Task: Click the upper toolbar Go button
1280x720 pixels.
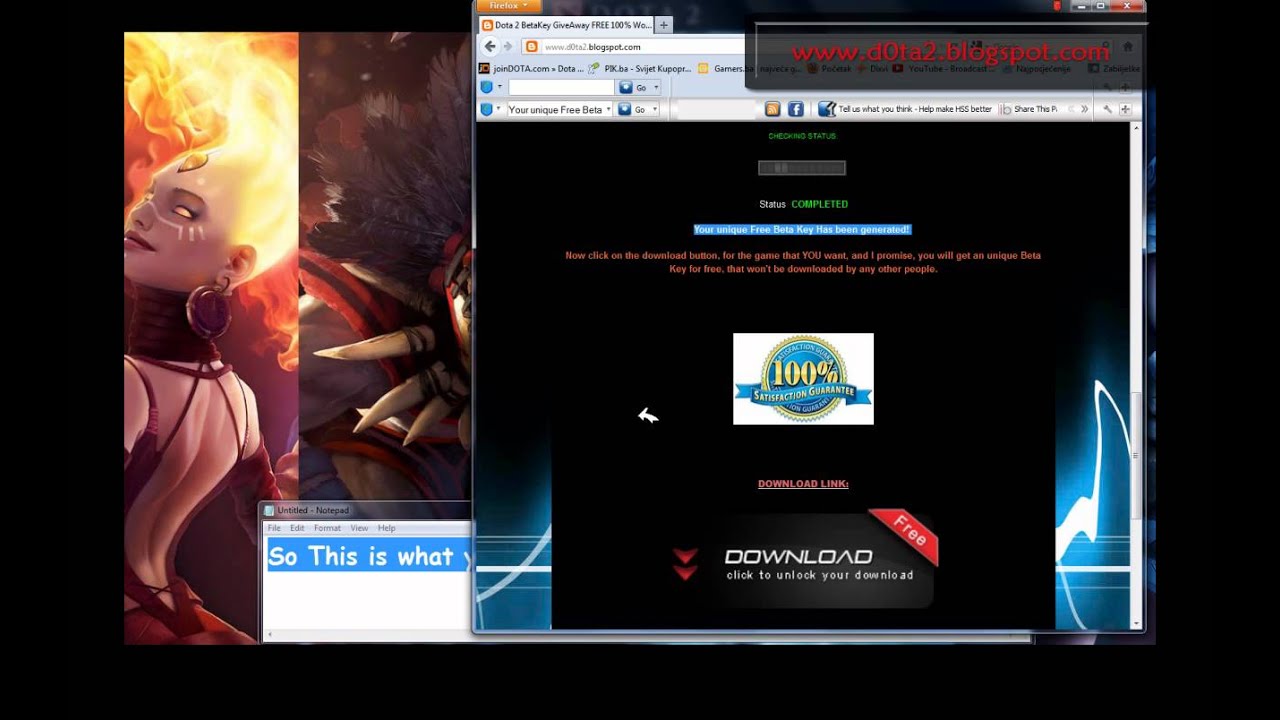Action: (632, 87)
